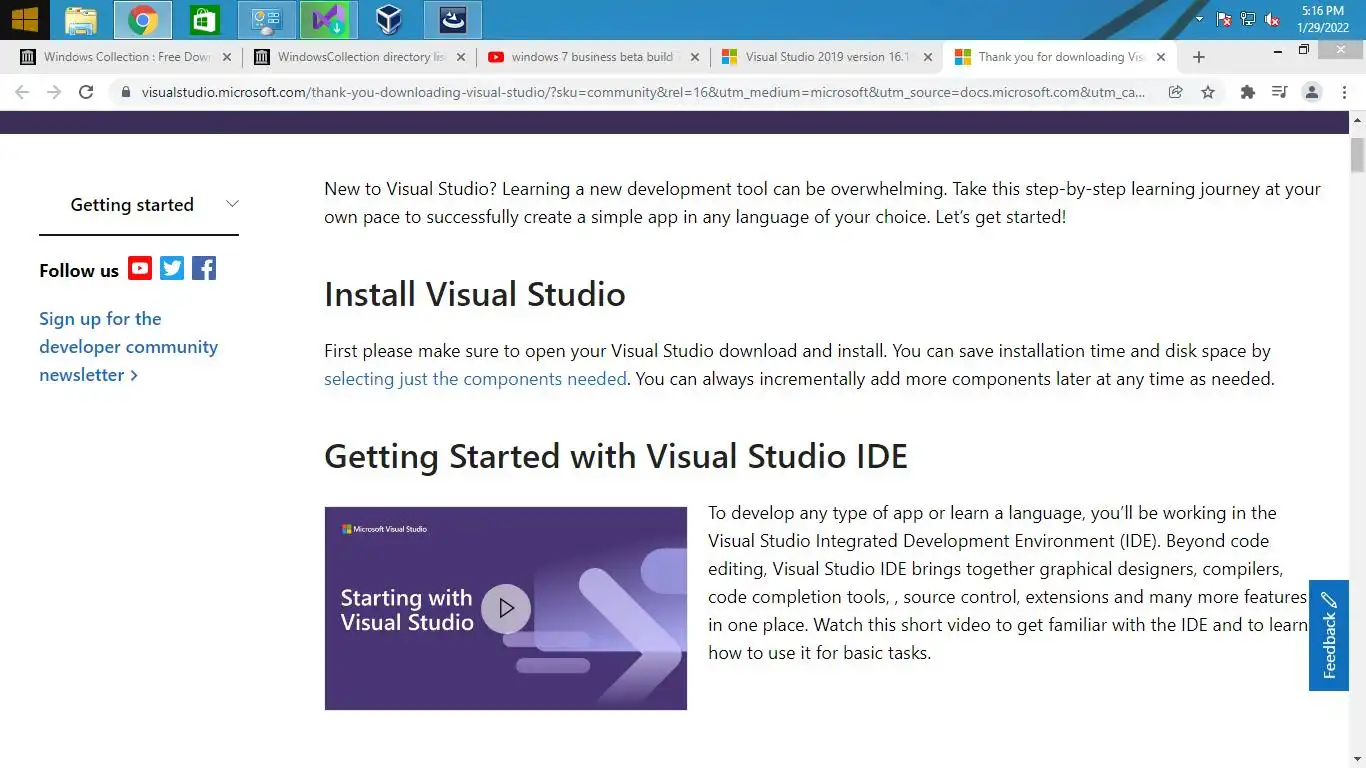Click the Follow us label
The width and height of the screenshot is (1366, 768).
pyautogui.click(x=79, y=270)
